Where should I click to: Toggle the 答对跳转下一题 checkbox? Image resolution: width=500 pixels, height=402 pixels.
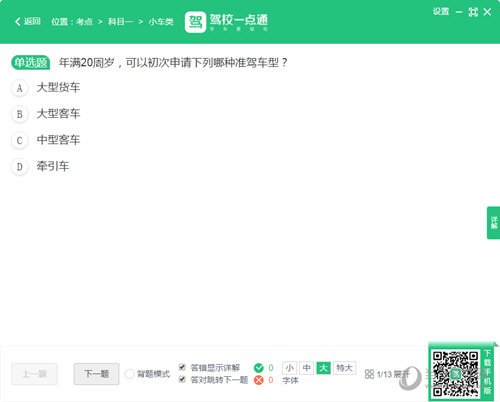[182, 379]
